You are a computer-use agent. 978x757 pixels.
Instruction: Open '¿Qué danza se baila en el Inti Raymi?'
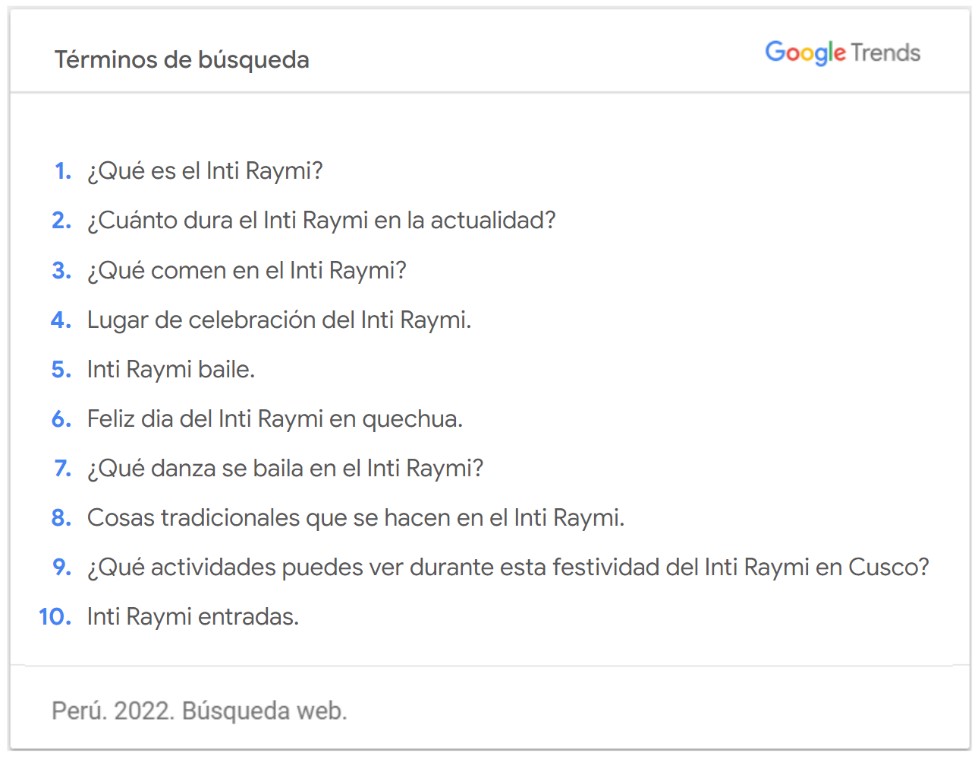point(285,468)
